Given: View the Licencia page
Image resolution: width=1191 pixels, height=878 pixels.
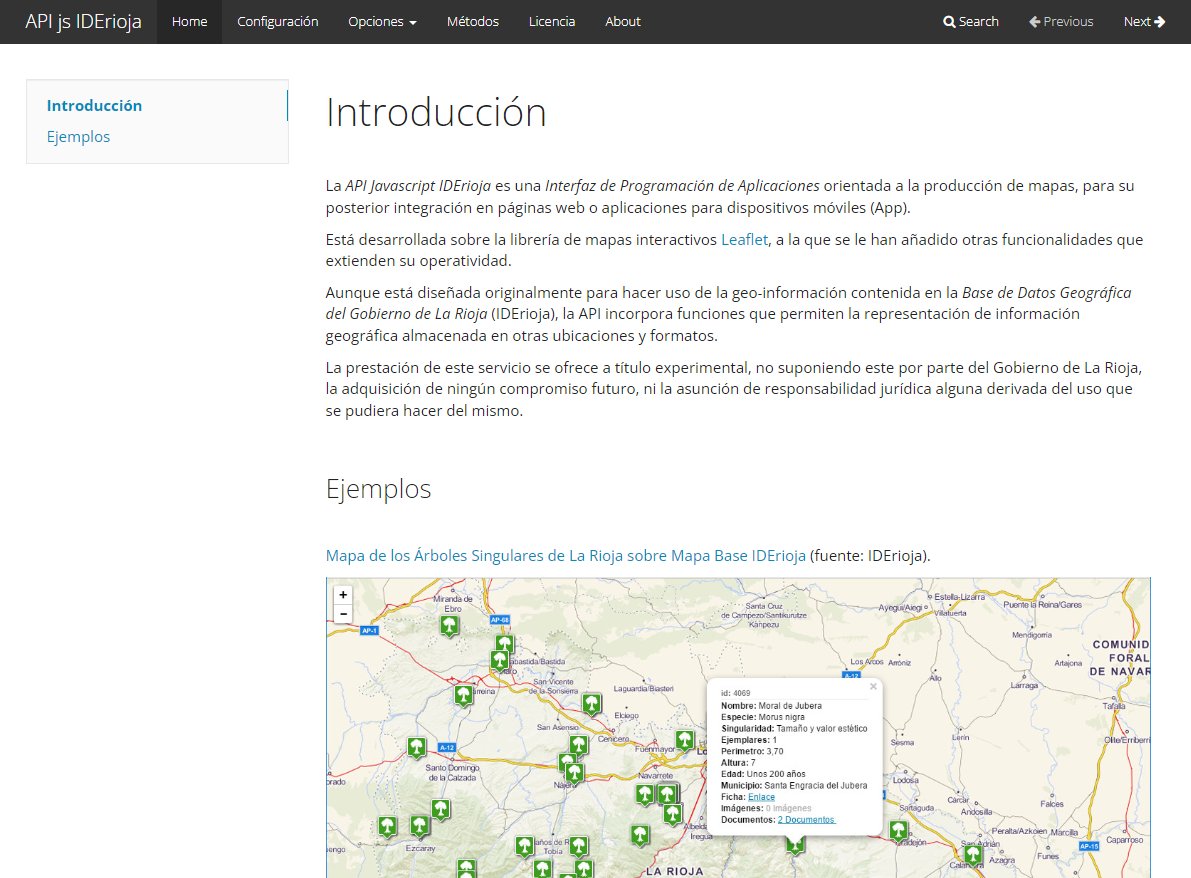Looking at the screenshot, I should pyautogui.click(x=551, y=21).
